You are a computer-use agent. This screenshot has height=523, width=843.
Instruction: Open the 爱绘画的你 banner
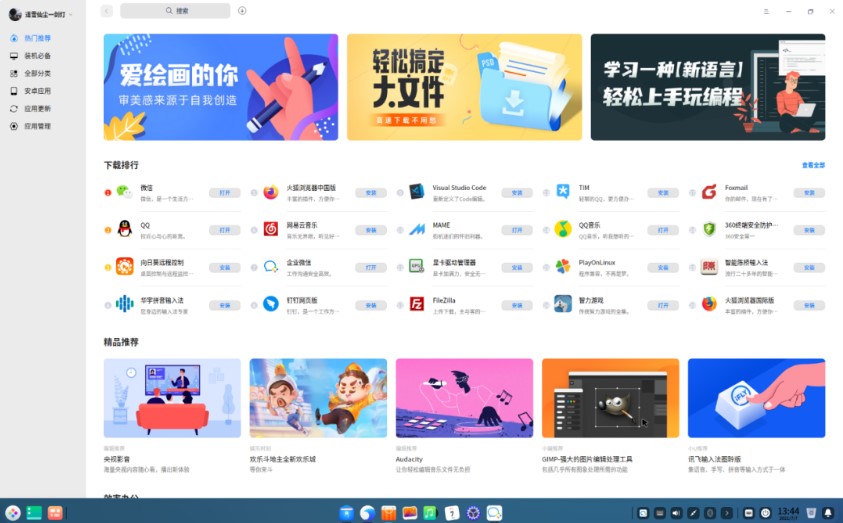221,87
